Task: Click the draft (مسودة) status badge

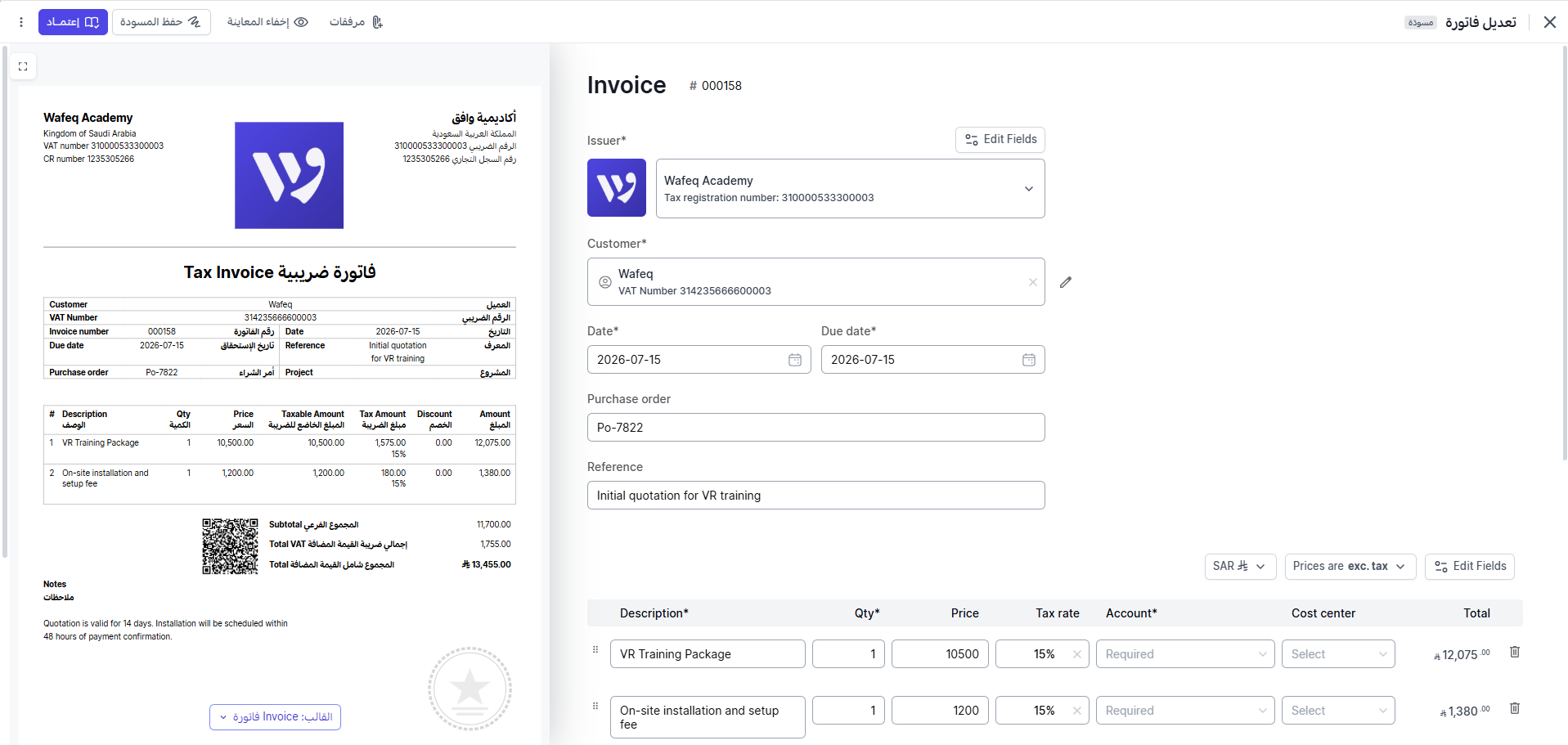Action: pyautogui.click(x=1421, y=23)
